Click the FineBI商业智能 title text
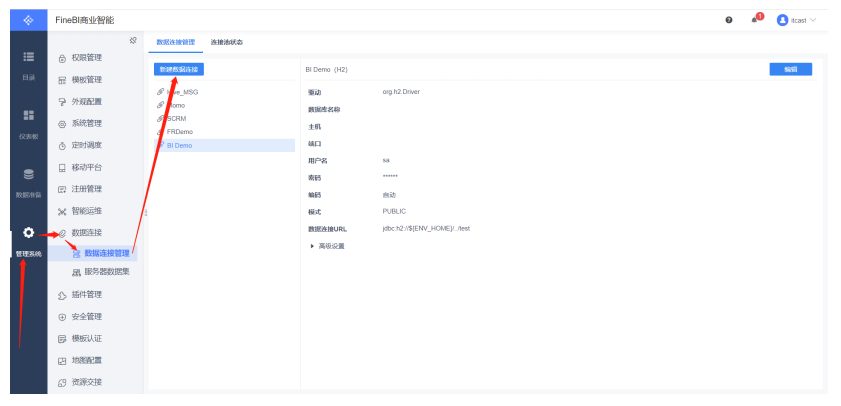The image size is (841, 406). click(x=85, y=20)
